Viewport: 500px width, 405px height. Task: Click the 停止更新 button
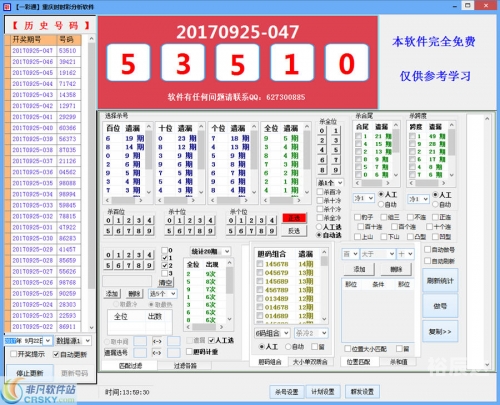[x=30, y=373]
